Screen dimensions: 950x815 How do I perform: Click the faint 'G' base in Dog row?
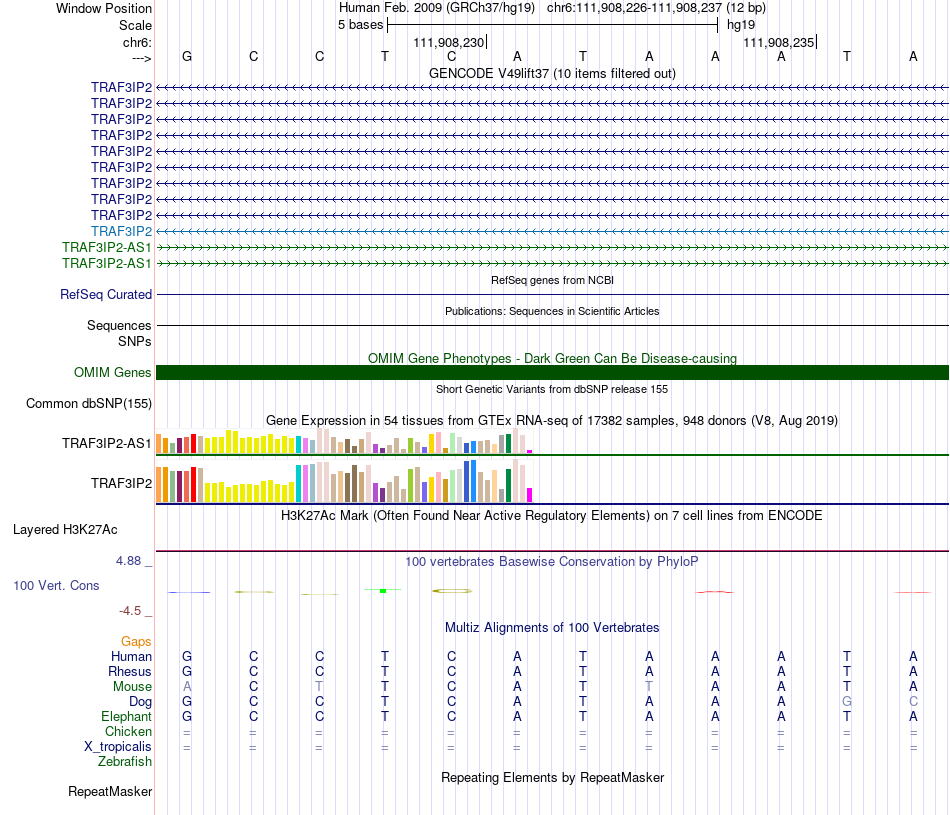tap(847, 702)
